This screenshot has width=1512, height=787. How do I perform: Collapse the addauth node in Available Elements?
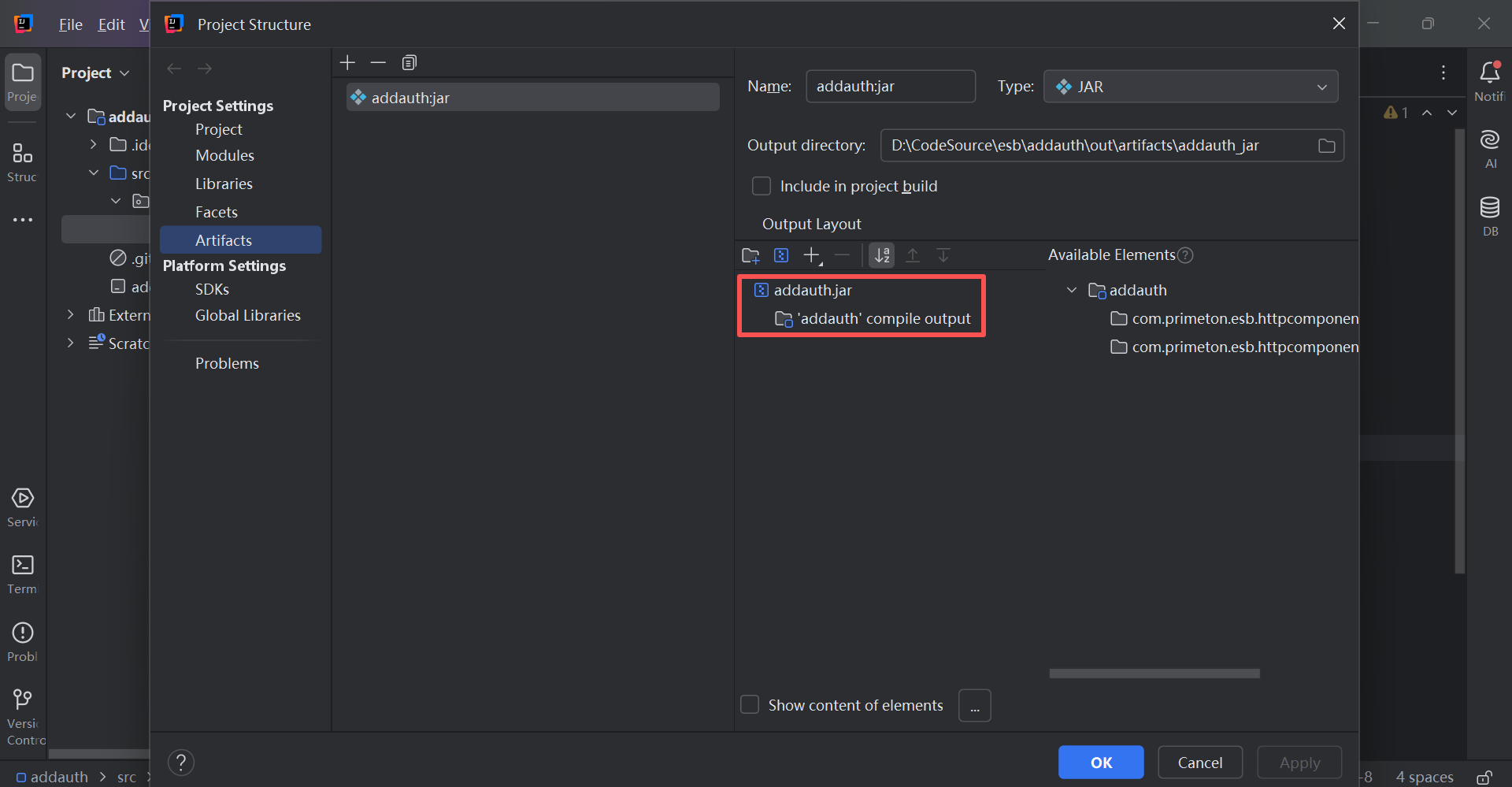[x=1071, y=290]
